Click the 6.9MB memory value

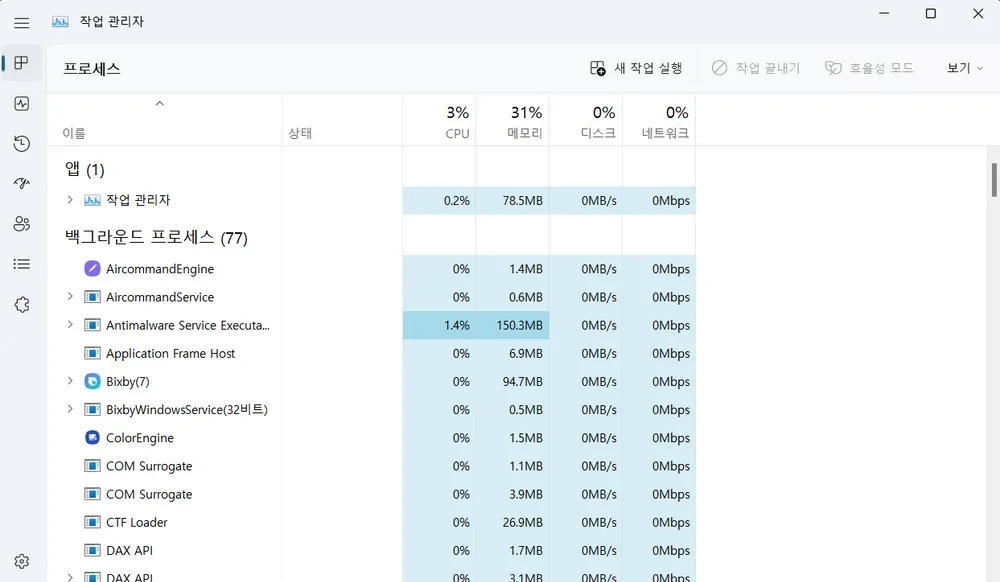pyautogui.click(x=526, y=353)
